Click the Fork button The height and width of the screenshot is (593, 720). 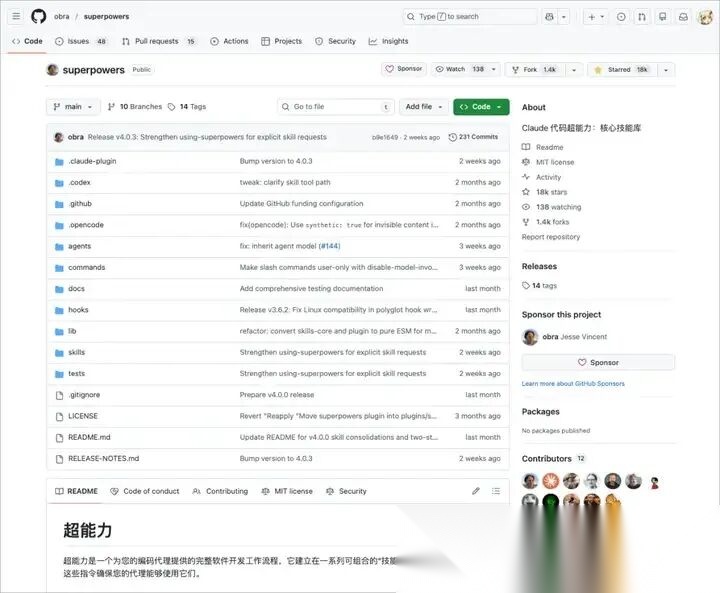[535, 70]
